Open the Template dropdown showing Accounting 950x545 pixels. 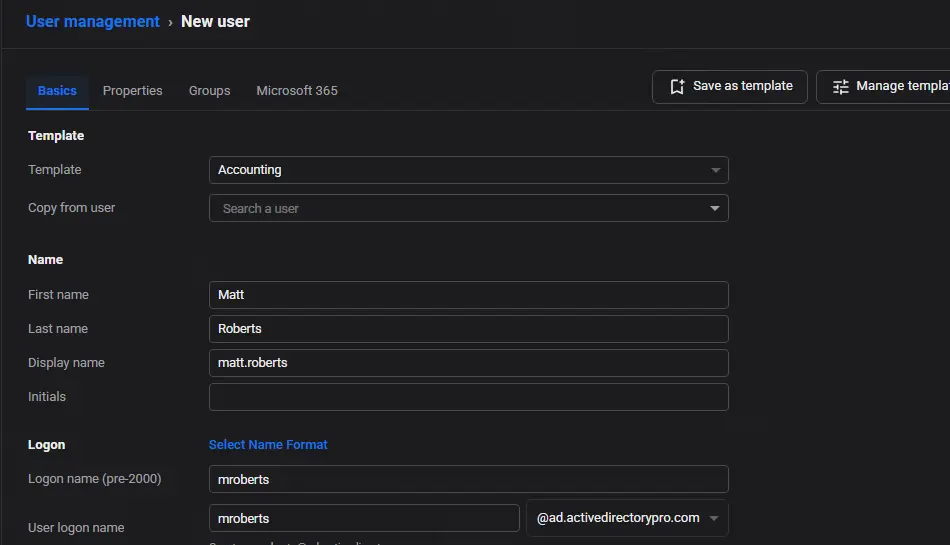point(468,170)
